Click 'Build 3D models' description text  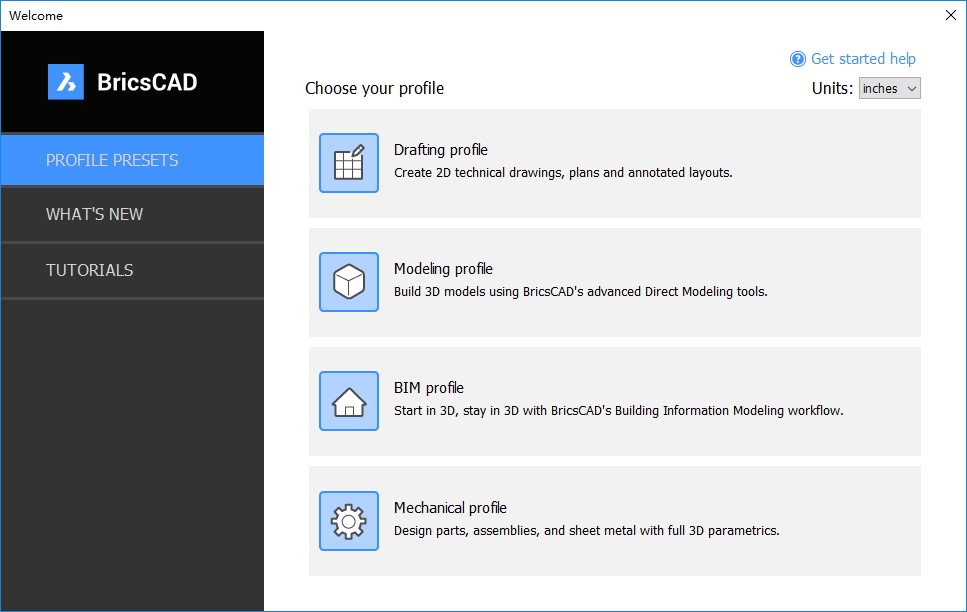pos(580,292)
